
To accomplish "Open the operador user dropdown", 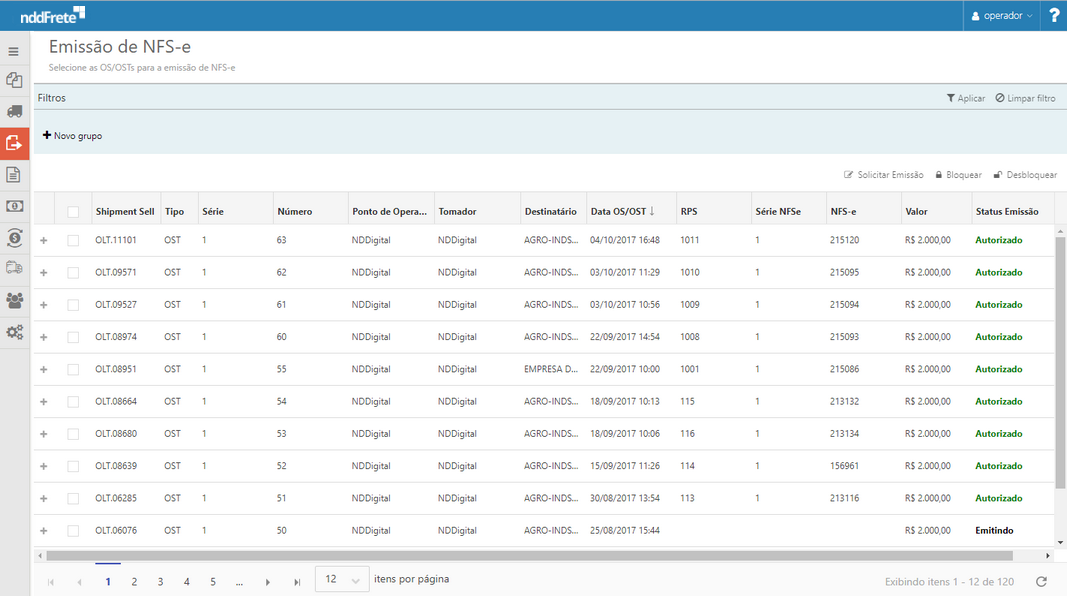I will (x=1003, y=16).
